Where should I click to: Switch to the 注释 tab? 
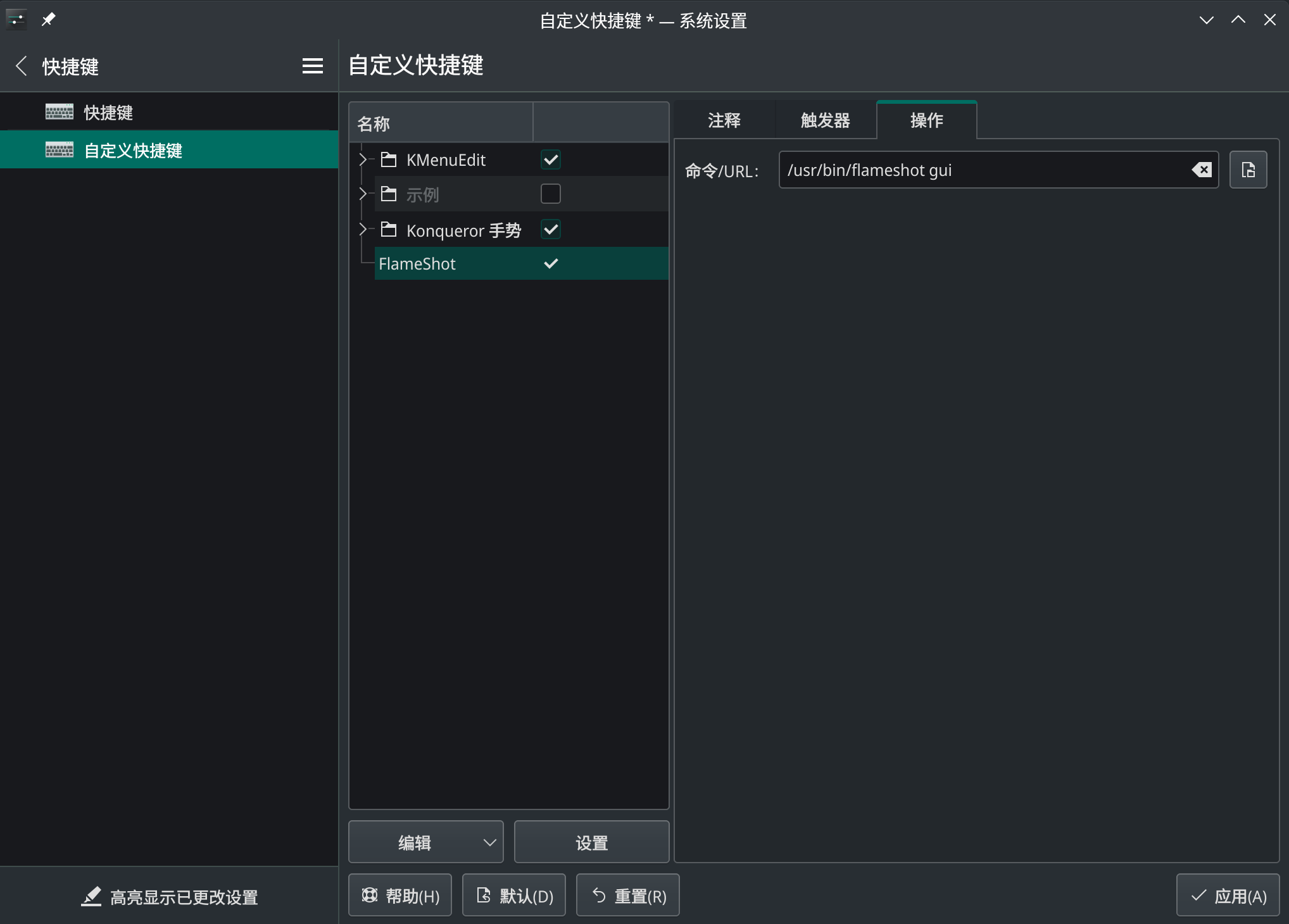tap(724, 120)
